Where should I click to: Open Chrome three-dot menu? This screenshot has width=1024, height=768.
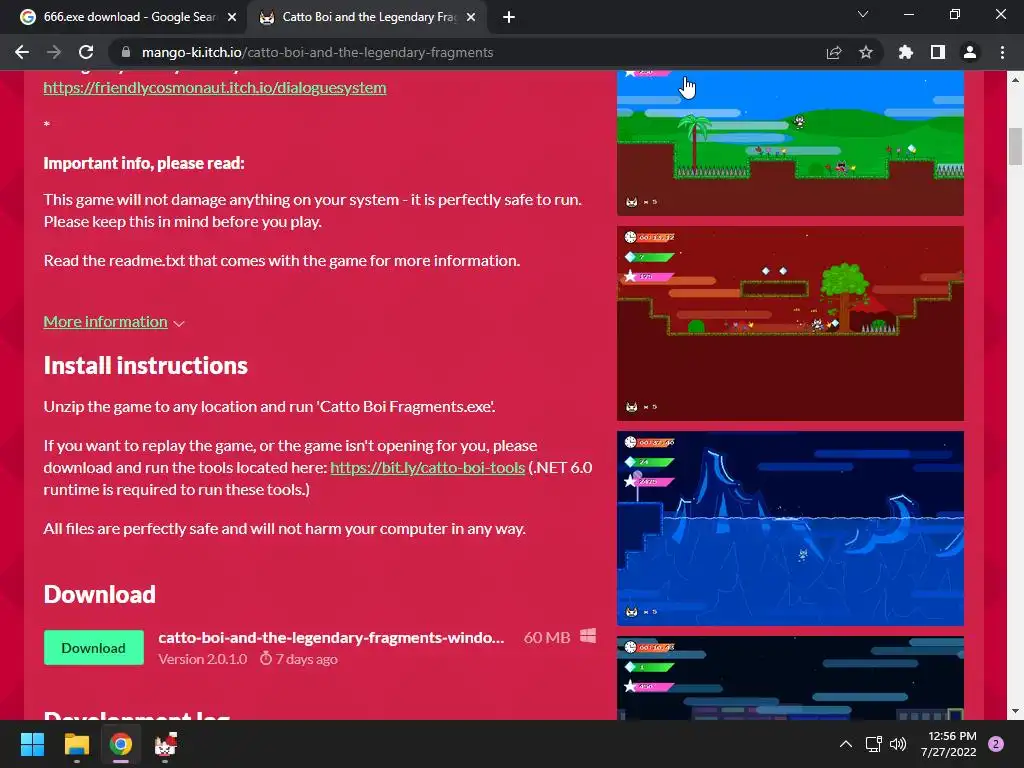coord(1002,52)
